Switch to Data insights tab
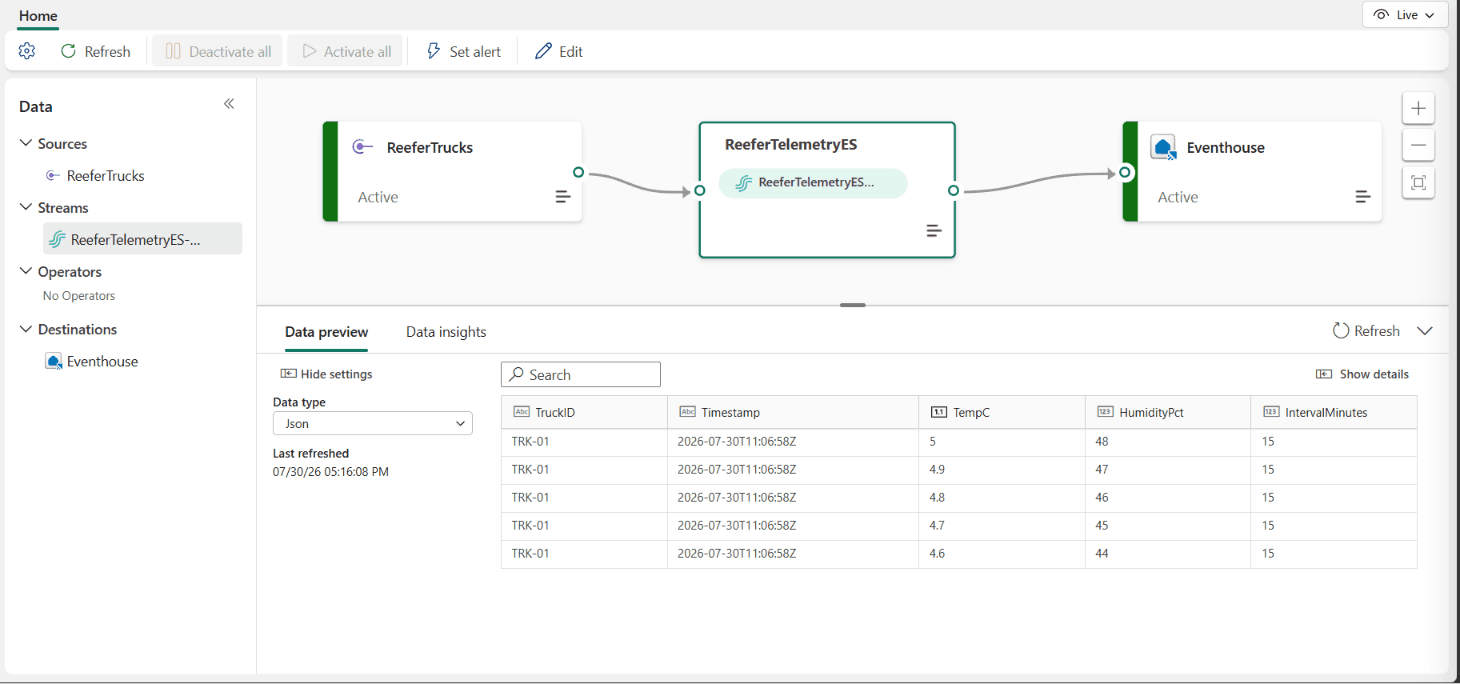 pos(446,332)
